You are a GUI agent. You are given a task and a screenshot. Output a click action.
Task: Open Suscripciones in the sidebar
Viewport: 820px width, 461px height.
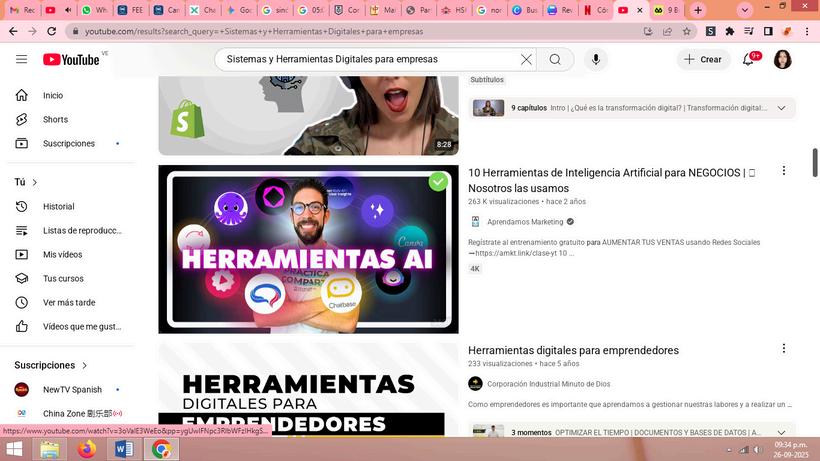point(68,143)
